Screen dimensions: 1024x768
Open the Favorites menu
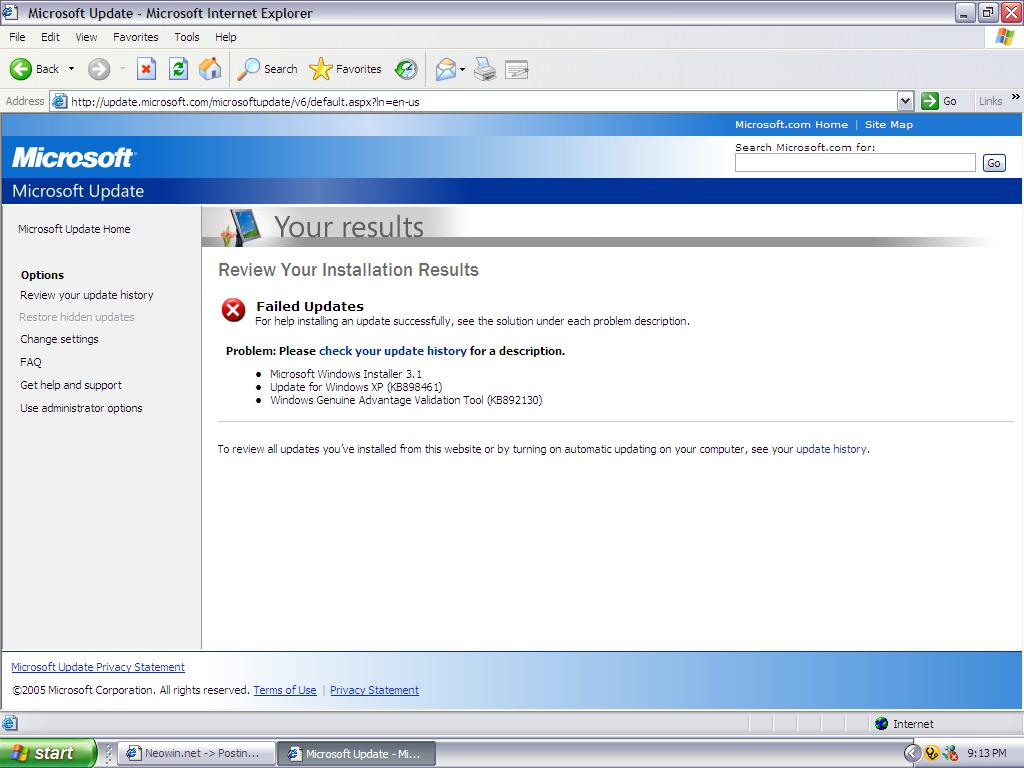(x=135, y=37)
